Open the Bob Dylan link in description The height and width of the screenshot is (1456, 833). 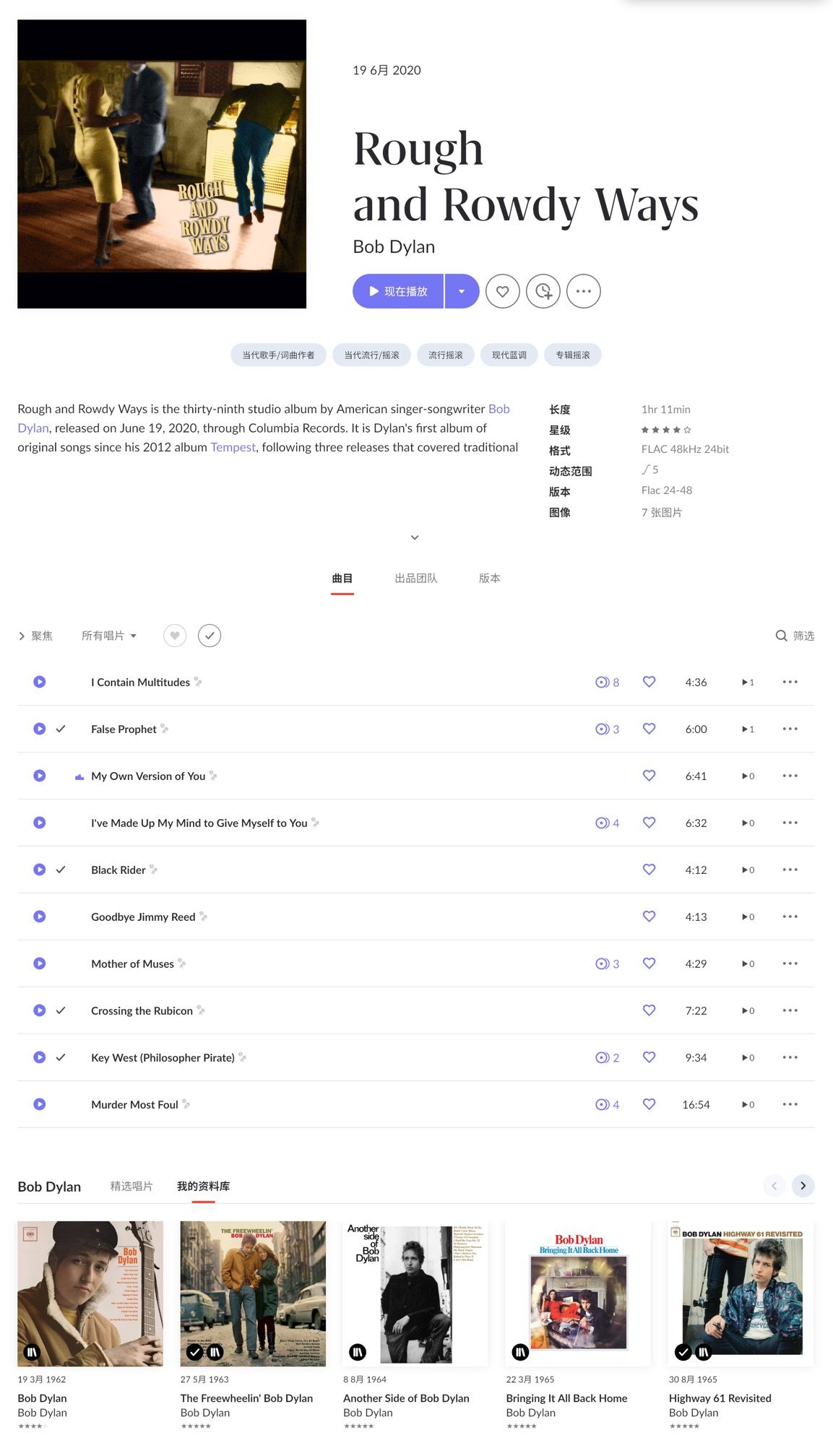coord(499,409)
